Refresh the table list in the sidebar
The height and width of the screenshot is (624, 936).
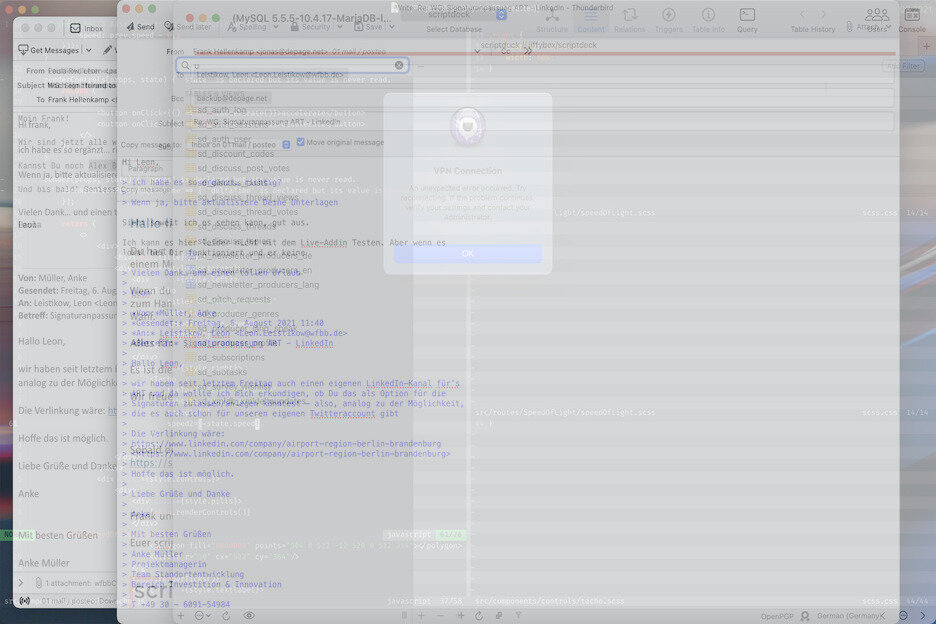(226, 615)
